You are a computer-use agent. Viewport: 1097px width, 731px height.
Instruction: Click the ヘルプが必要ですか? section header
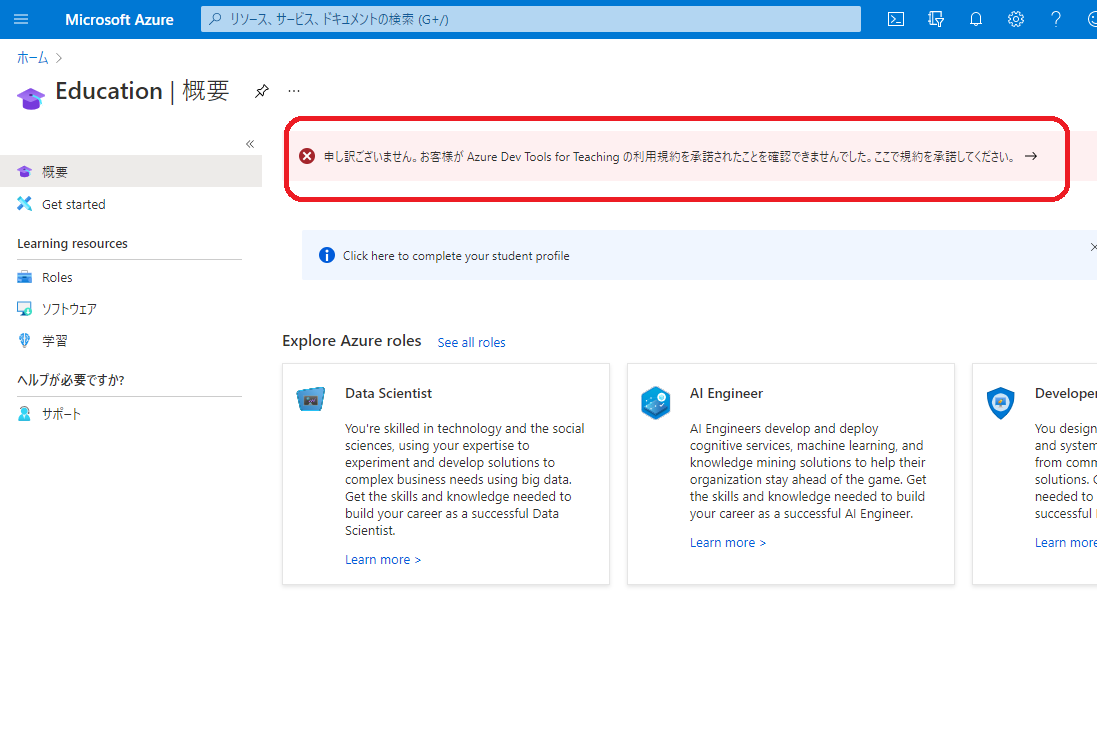(71, 380)
